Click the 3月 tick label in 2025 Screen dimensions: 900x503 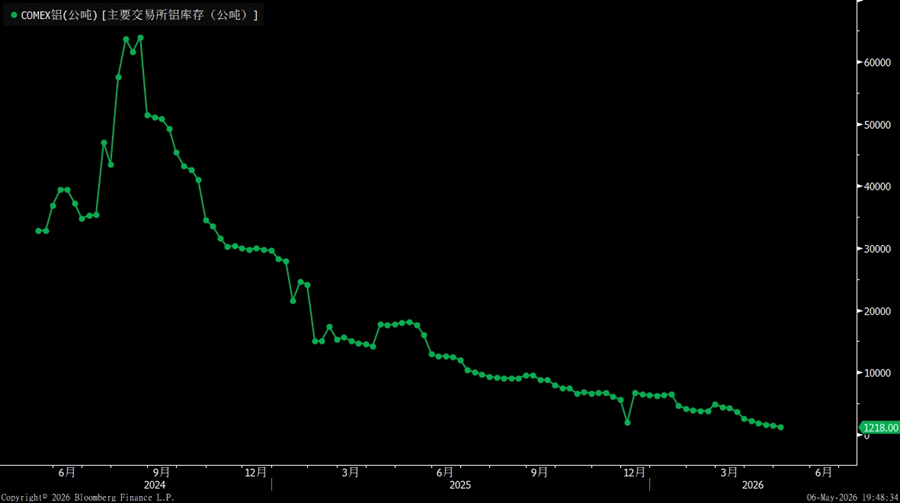pos(350,472)
